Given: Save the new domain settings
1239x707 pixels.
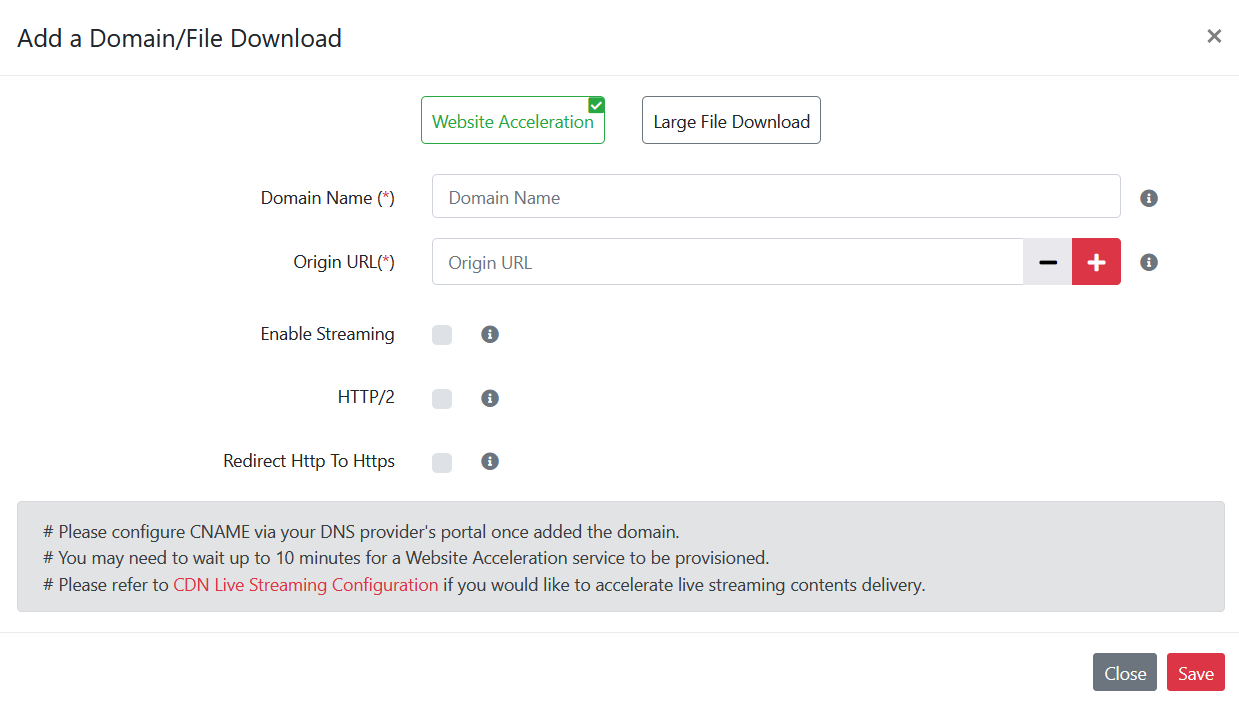Looking at the screenshot, I should coord(1196,673).
